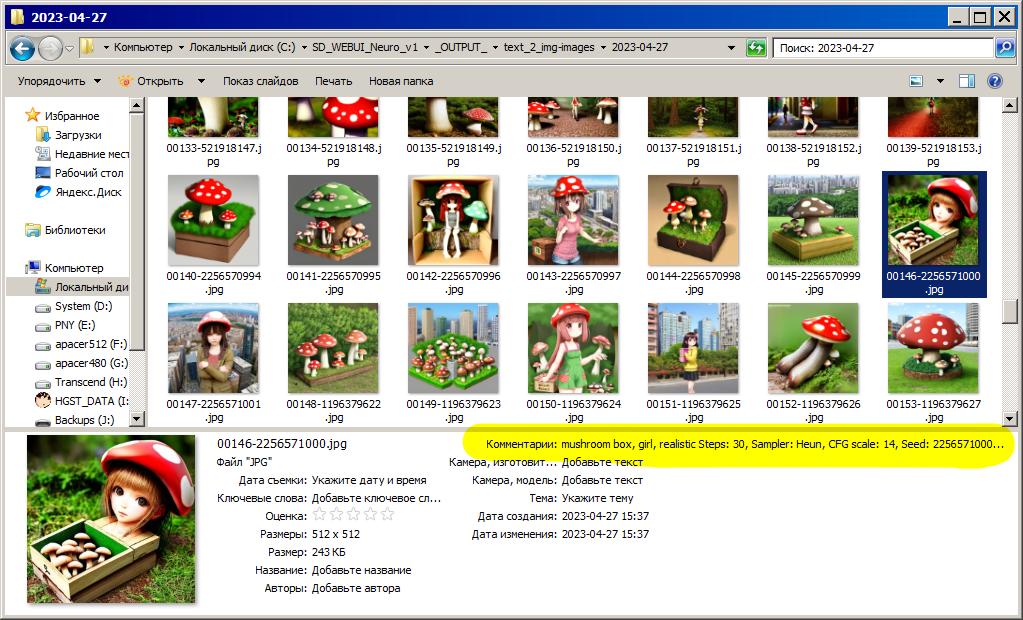Viewport: 1023px width, 620px height.
Task: Click the search field for 2023-04-27
Action: pyautogui.click(x=880, y=48)
